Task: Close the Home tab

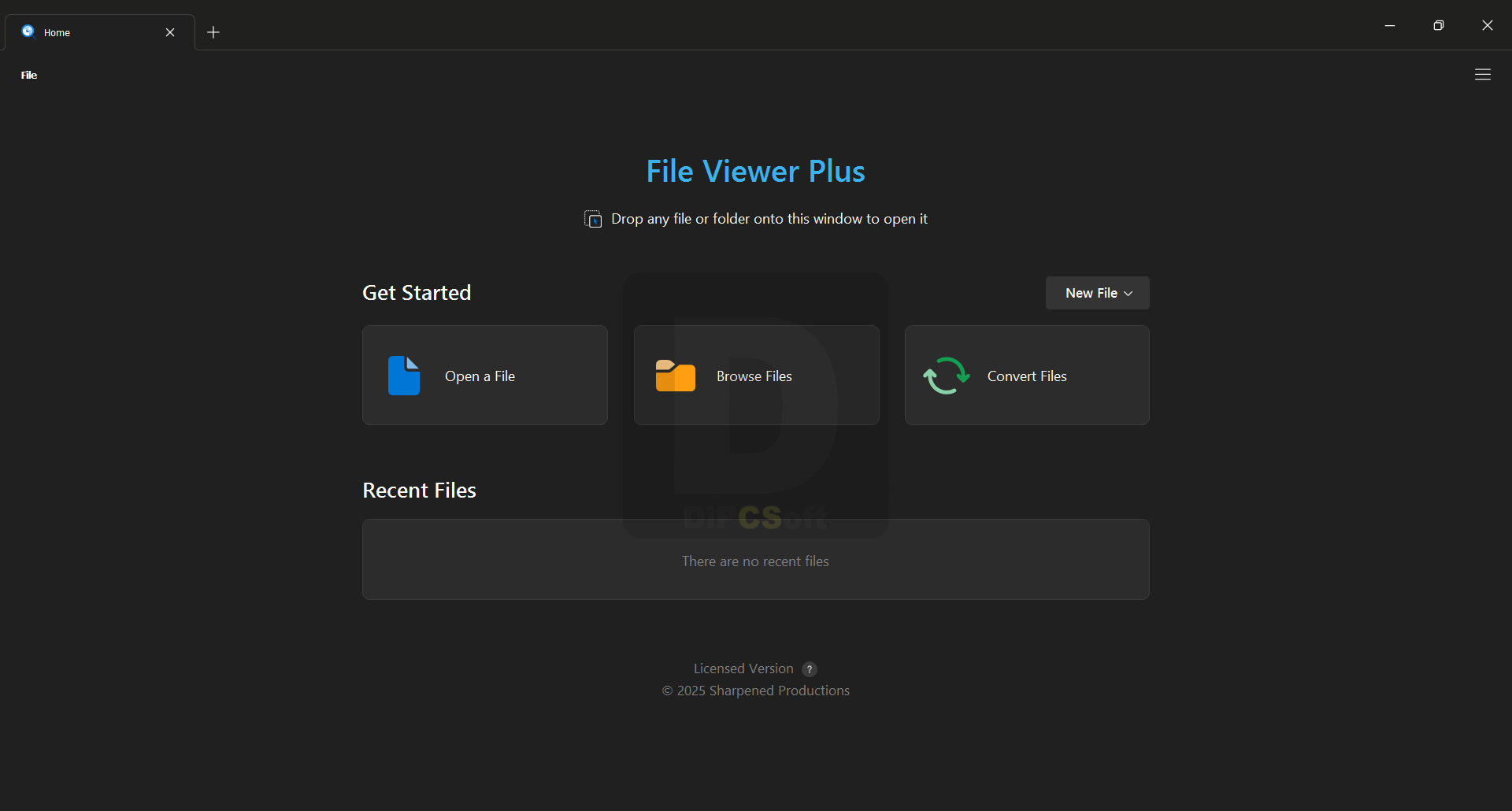Action: point(170,32)
